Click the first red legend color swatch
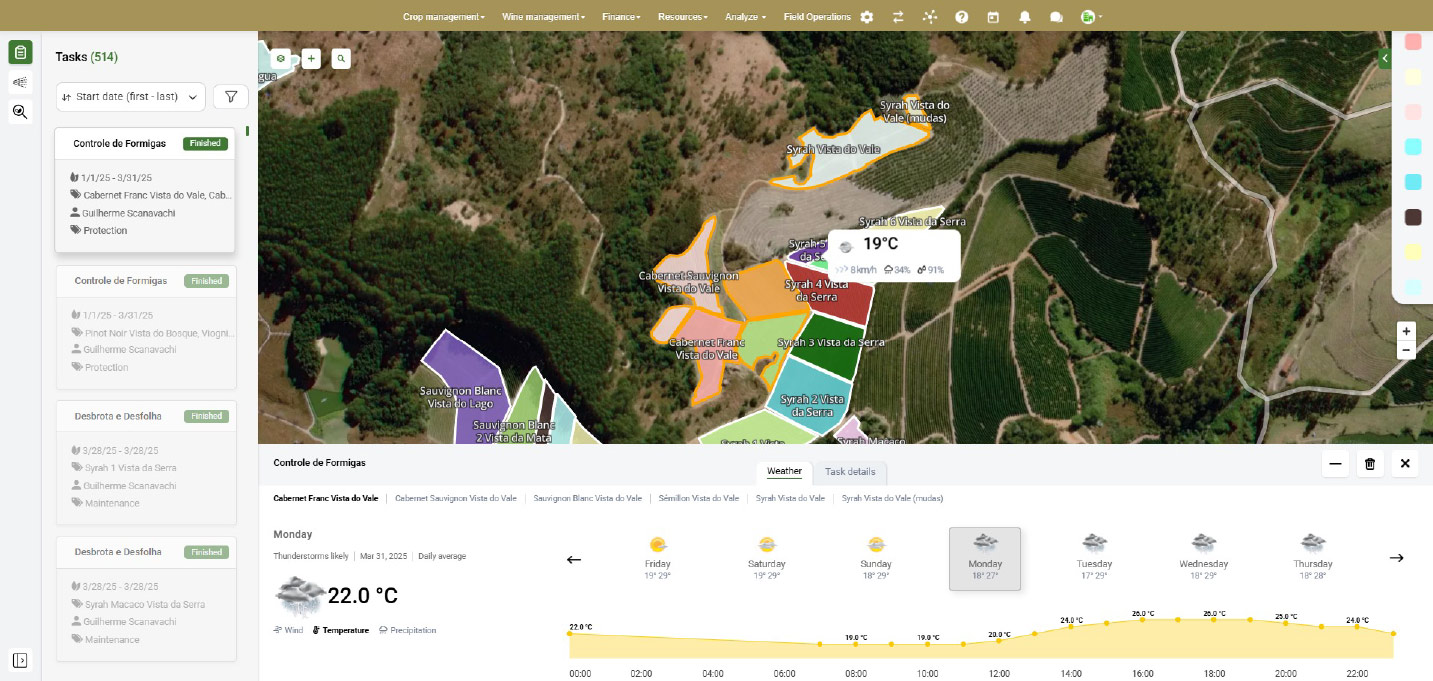1433x681 pixels. (1413, 42)
